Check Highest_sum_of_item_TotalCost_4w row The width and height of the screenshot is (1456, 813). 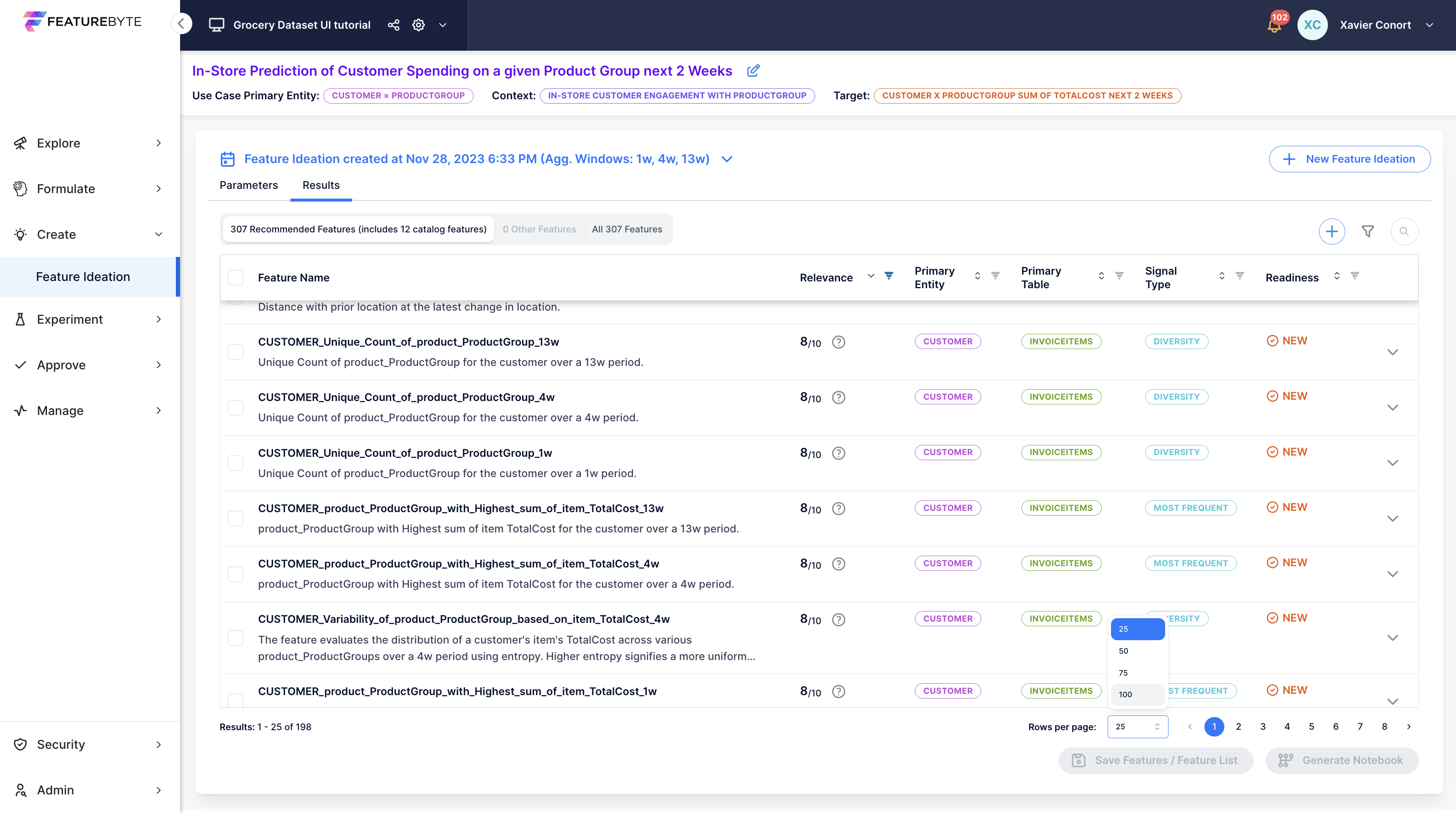tap(235, 574)
